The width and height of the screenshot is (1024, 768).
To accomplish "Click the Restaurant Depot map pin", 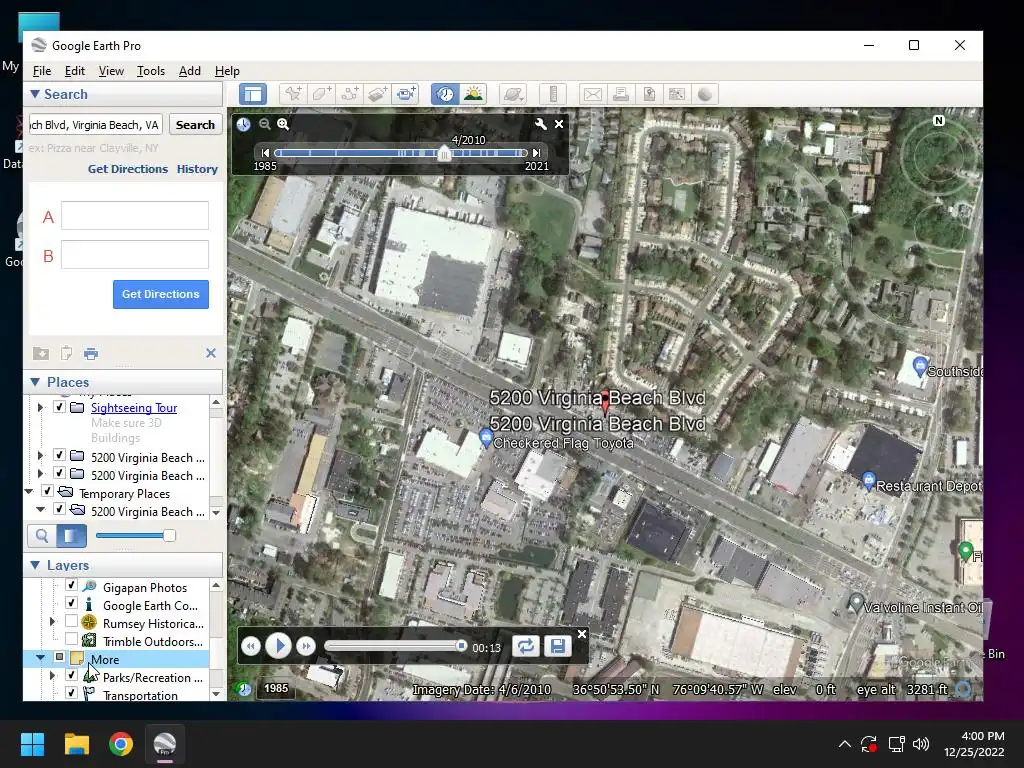I will tap(869, 481).
